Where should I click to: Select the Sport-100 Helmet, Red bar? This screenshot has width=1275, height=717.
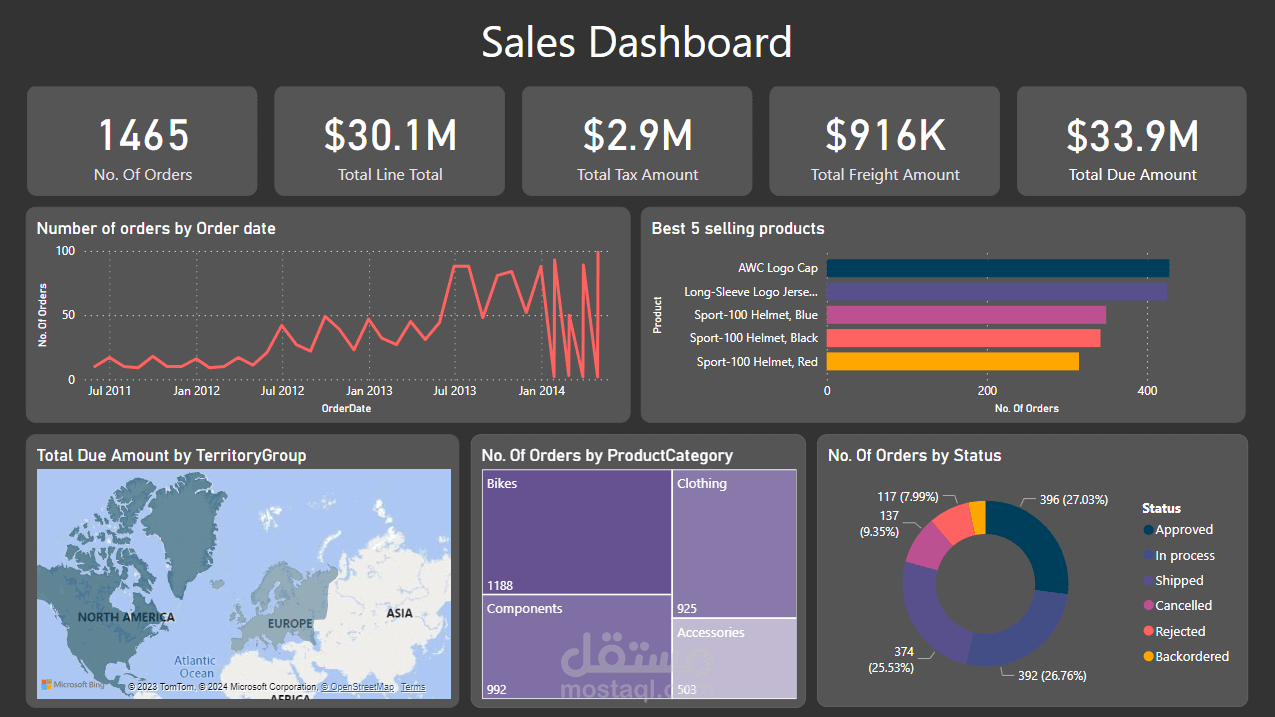(x=955, y=362)
